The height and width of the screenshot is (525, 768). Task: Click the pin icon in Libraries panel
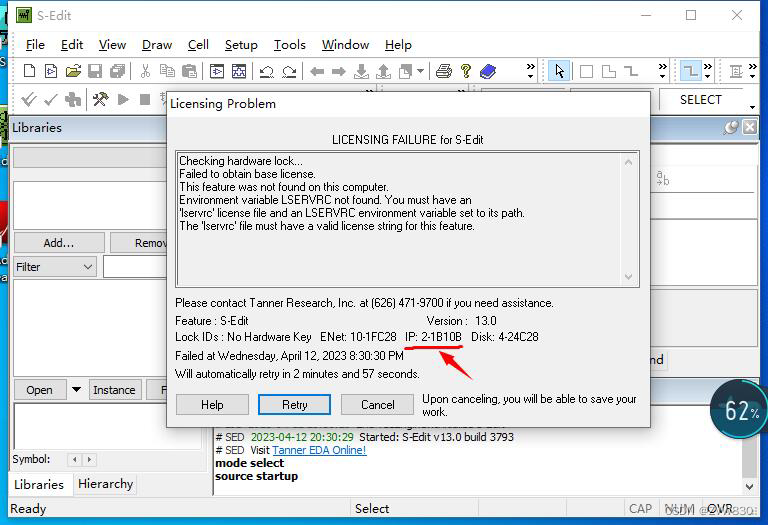point(731,128)
